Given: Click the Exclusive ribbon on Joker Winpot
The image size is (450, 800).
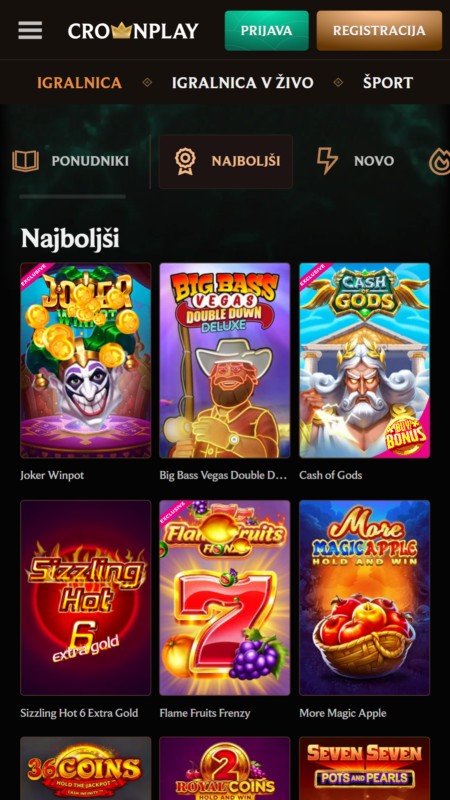Looking at the screenshot, I should coord(35,276).
